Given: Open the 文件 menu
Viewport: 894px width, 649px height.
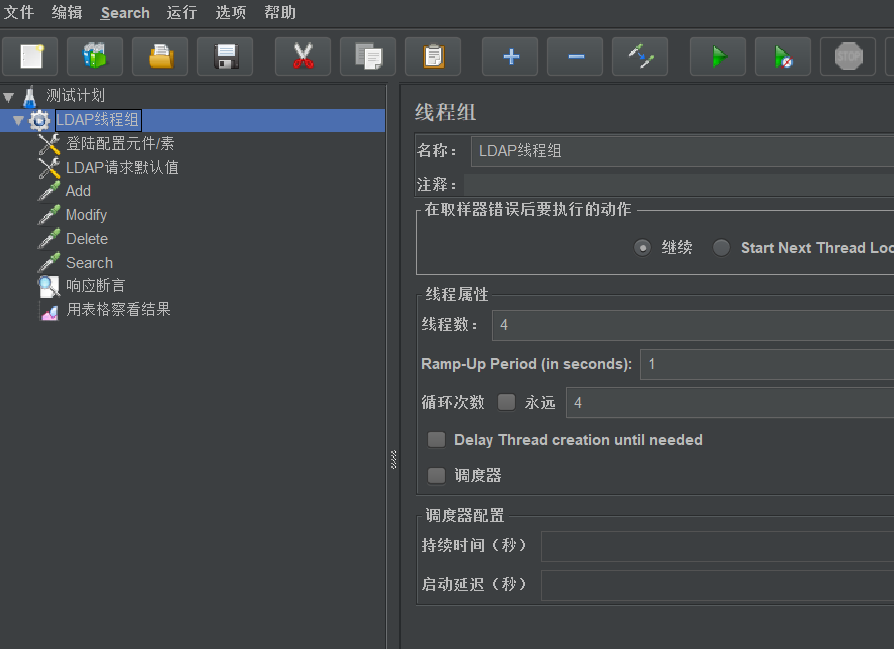Looking at the screenshot, I should (x=19, y=13).
